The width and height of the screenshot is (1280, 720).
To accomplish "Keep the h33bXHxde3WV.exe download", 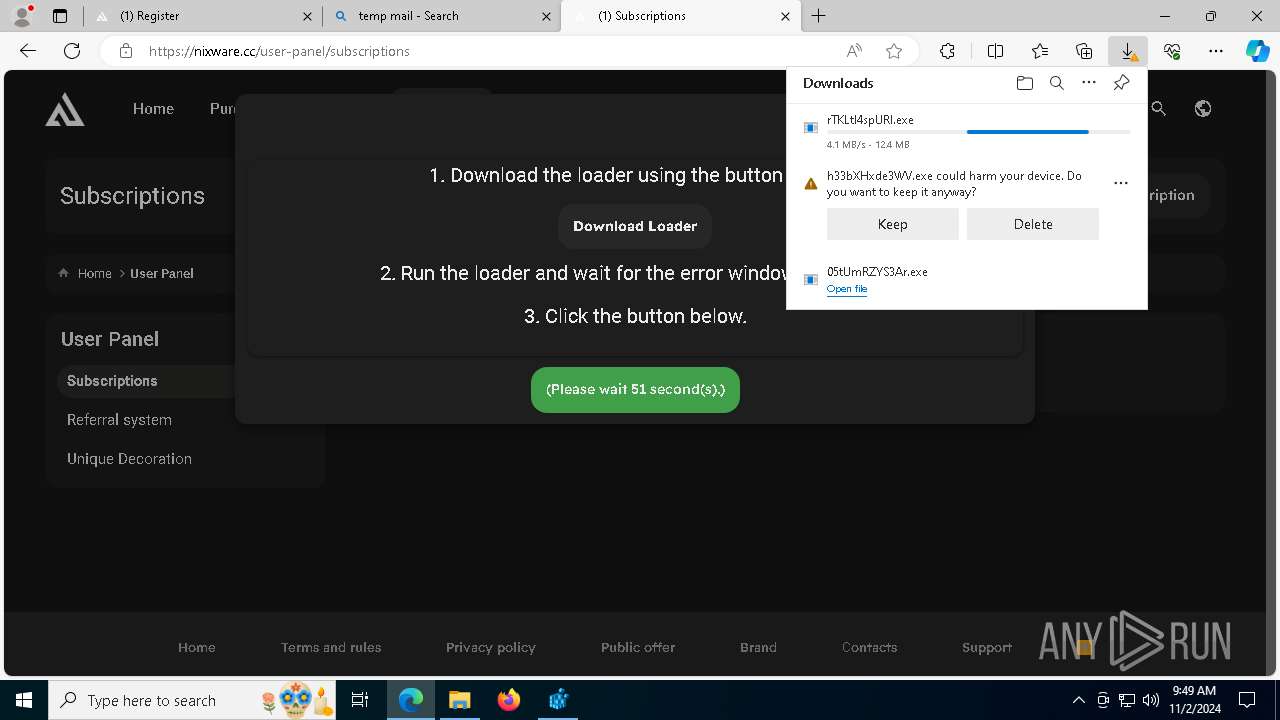I will [892, 224].
